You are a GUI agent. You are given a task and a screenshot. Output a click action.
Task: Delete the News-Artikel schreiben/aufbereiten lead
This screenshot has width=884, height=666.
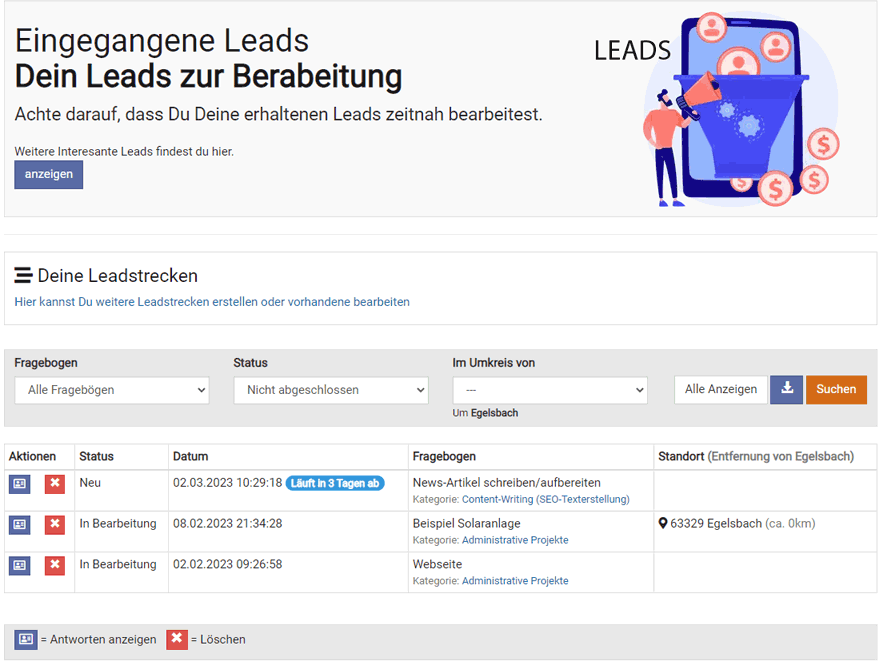[55, 484]
